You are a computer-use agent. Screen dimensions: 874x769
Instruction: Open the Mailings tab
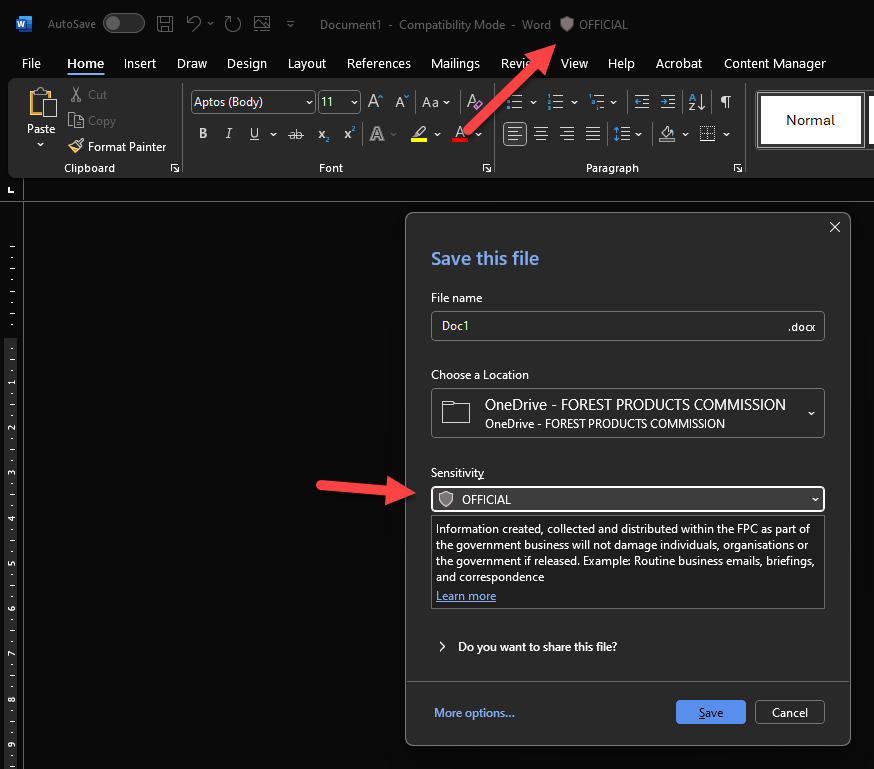click(455, 64)
